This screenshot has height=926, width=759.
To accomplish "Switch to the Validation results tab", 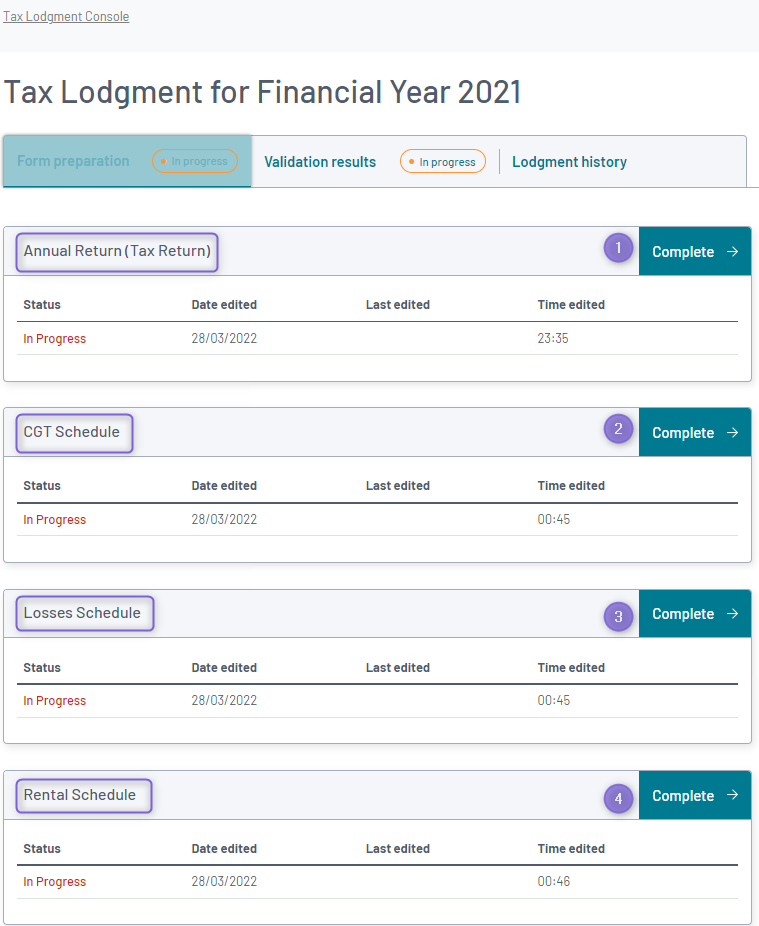I will coord(319,161).
